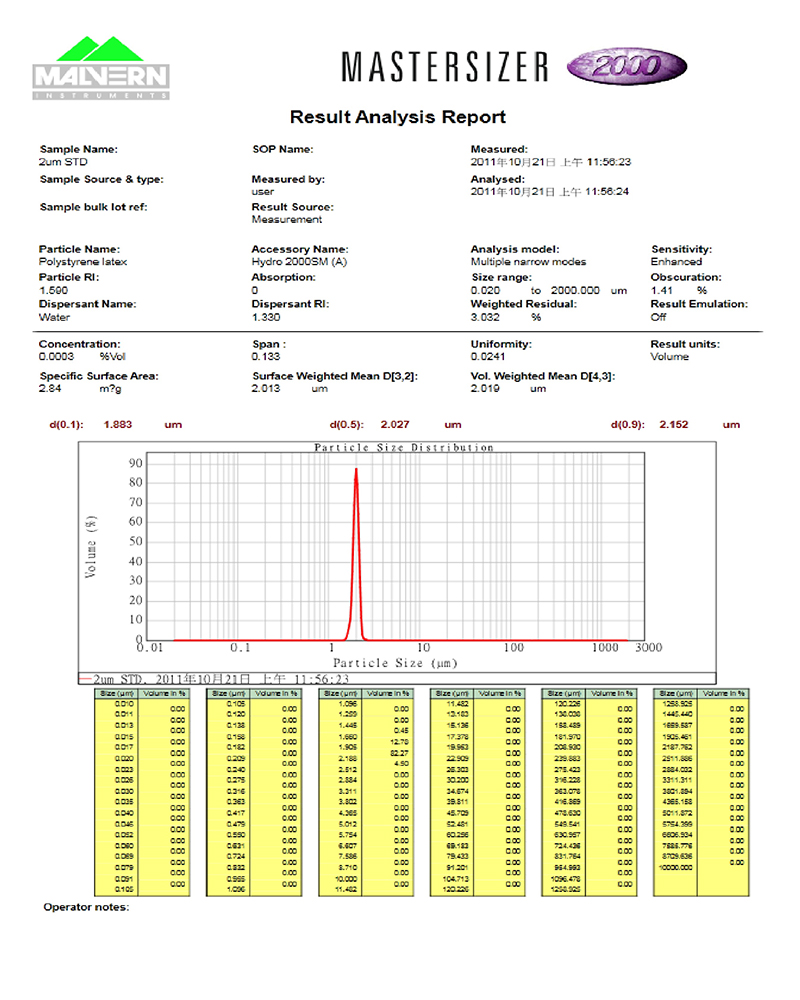Click the 'Particle Size (µm)' x-axis label
800x1000 pixels.
click(396, 663)
